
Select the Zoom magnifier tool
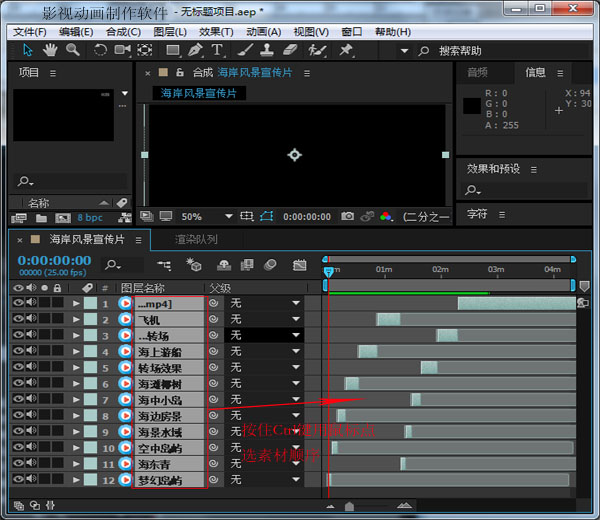(x=73, y=50)
